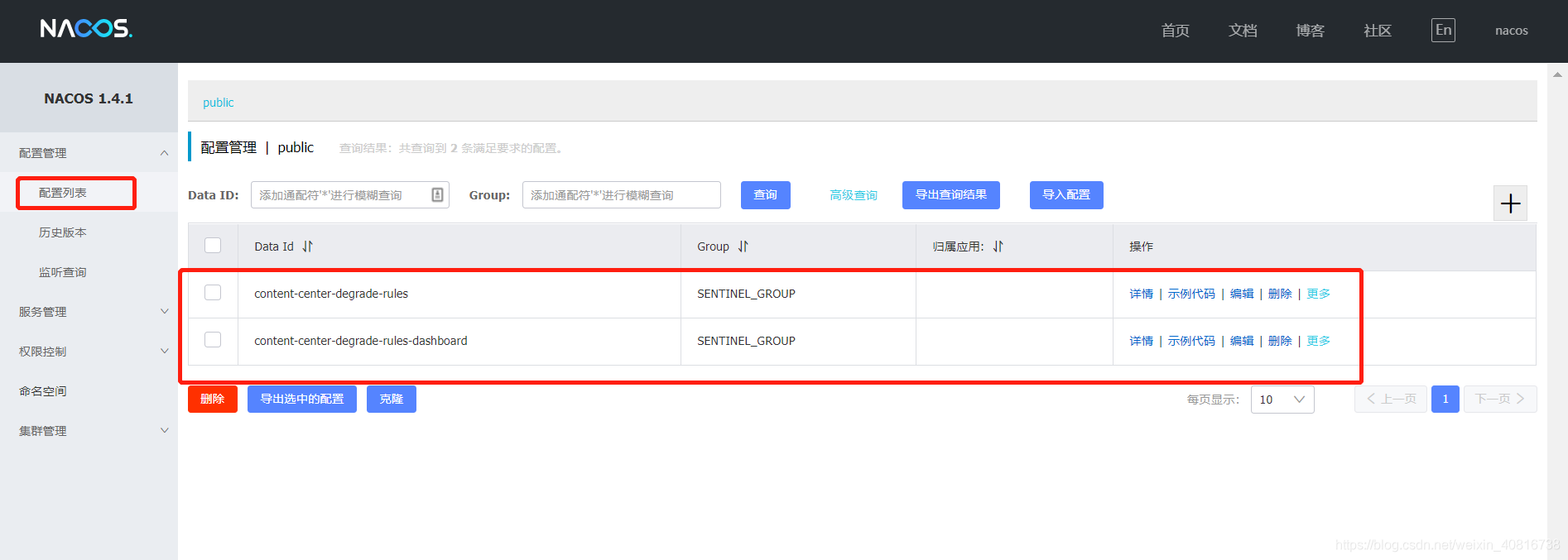Screen dimensions: 1568x560
Task: Click 删除 link for content-center-degrade-rules
Action: click(x=1280, y=294)
